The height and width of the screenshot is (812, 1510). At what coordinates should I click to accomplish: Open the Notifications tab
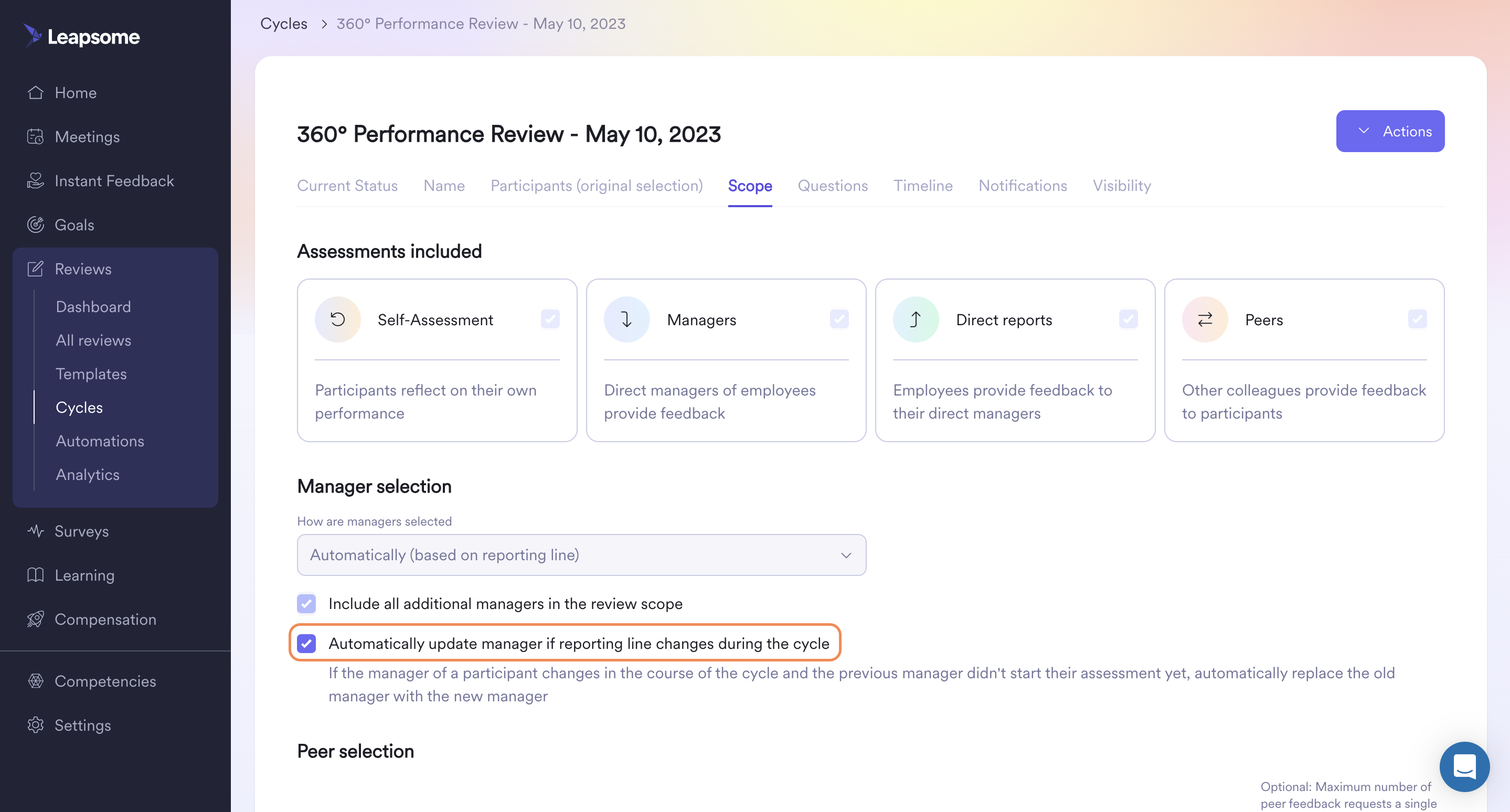pos(1022,186)
